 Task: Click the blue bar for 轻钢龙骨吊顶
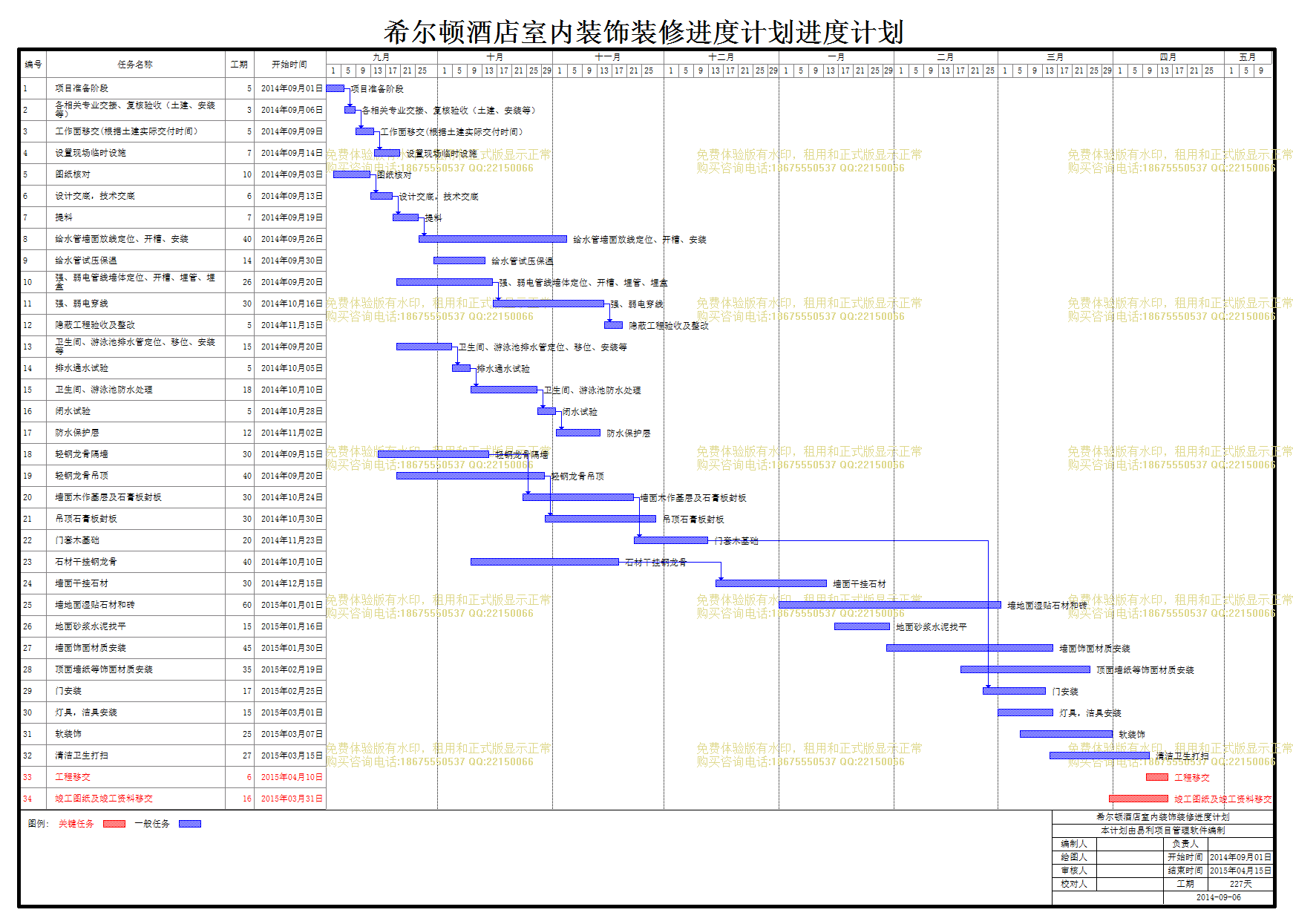click(471, 476)
